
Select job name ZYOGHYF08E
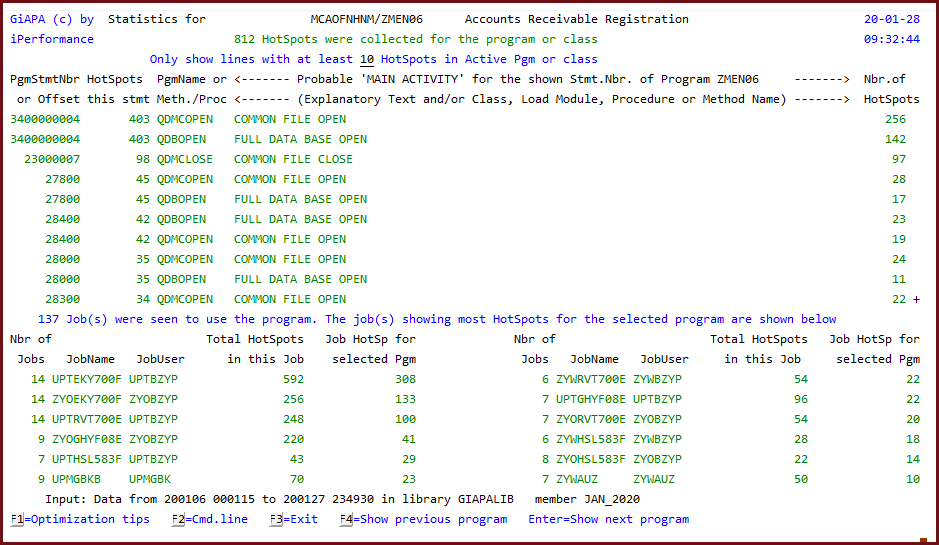[x=87, y=439]
